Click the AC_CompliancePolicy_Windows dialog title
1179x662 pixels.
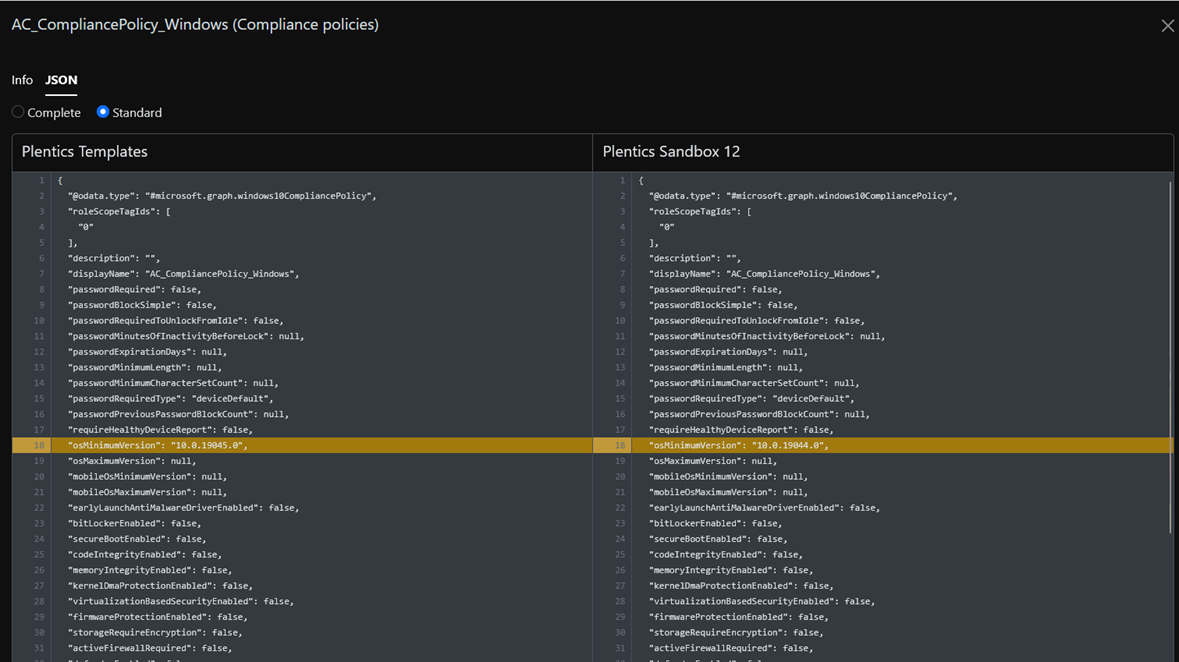195,25
